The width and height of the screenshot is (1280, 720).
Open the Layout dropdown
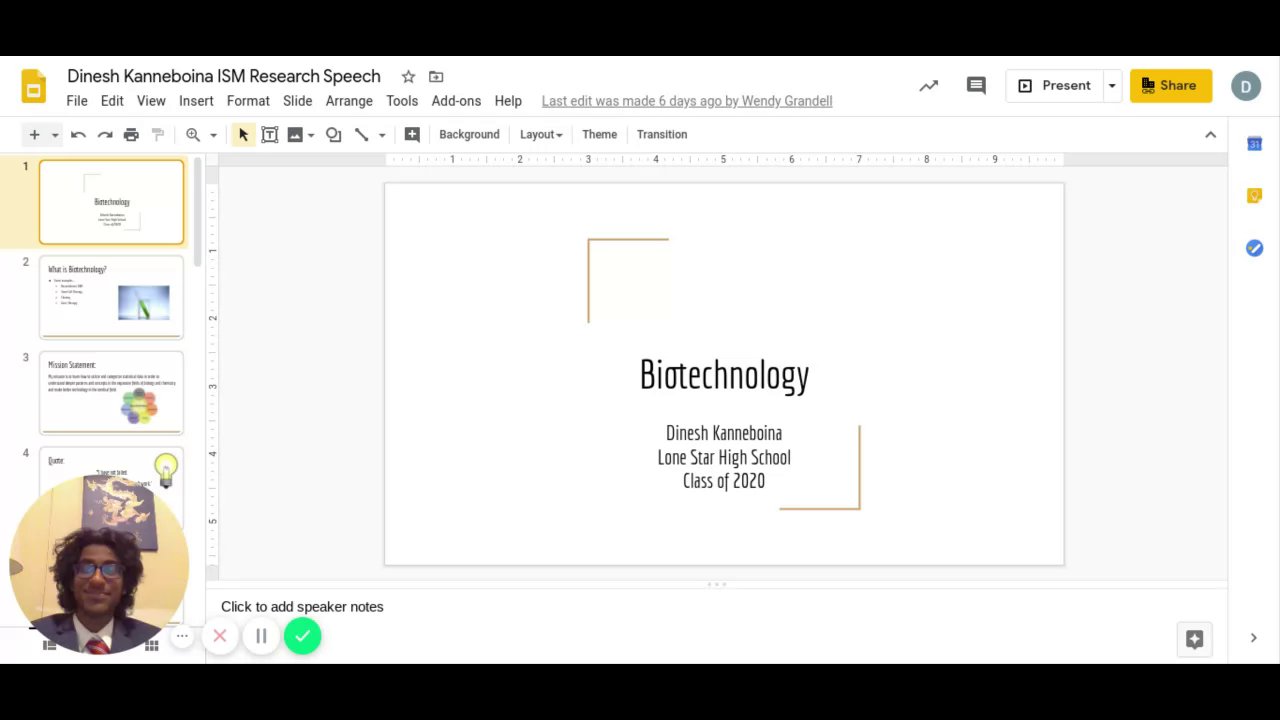click(x=541, y=134)
